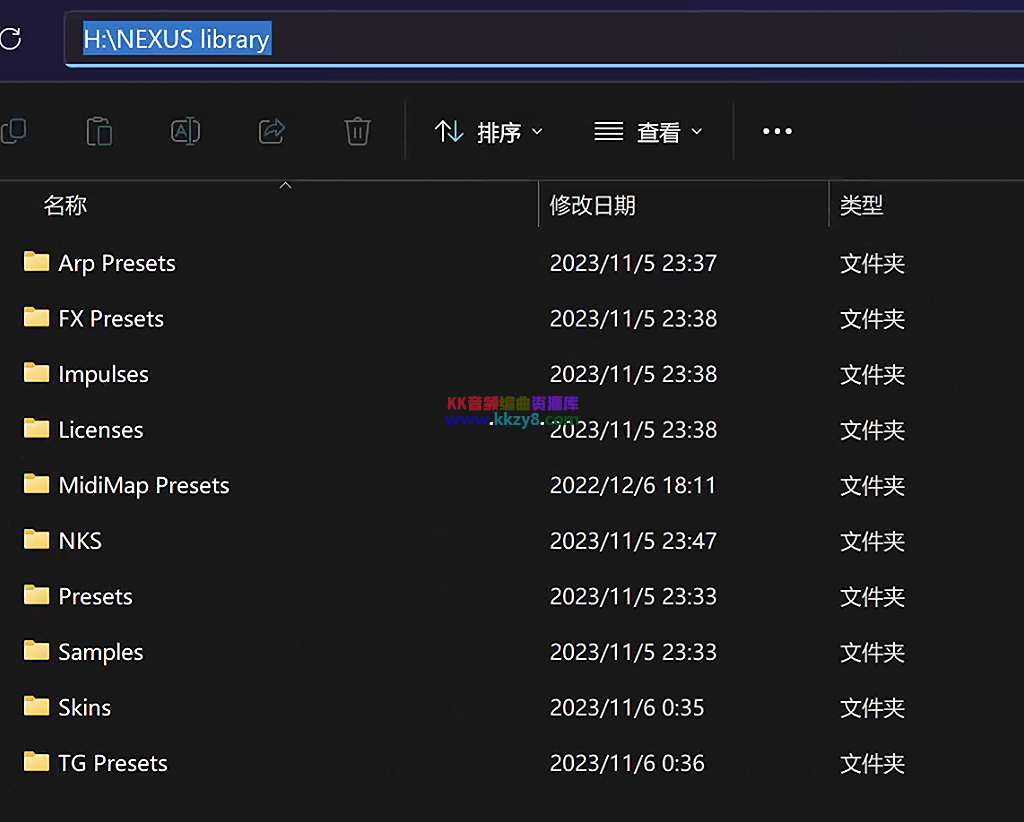Click the Copy icon in the toolbar
1024x822 pixels.
(14, 131)
